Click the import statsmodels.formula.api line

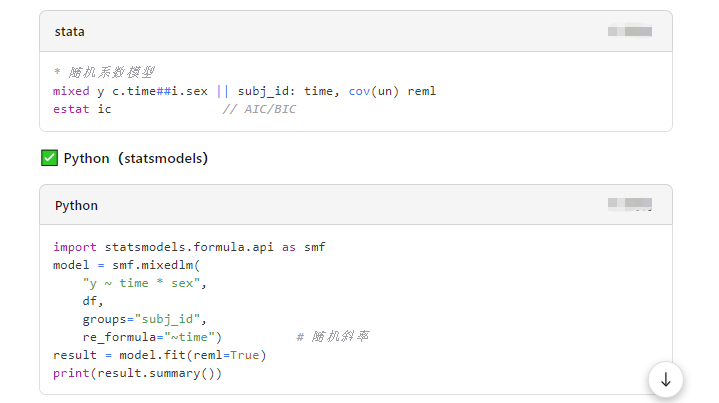click(189, 247)
